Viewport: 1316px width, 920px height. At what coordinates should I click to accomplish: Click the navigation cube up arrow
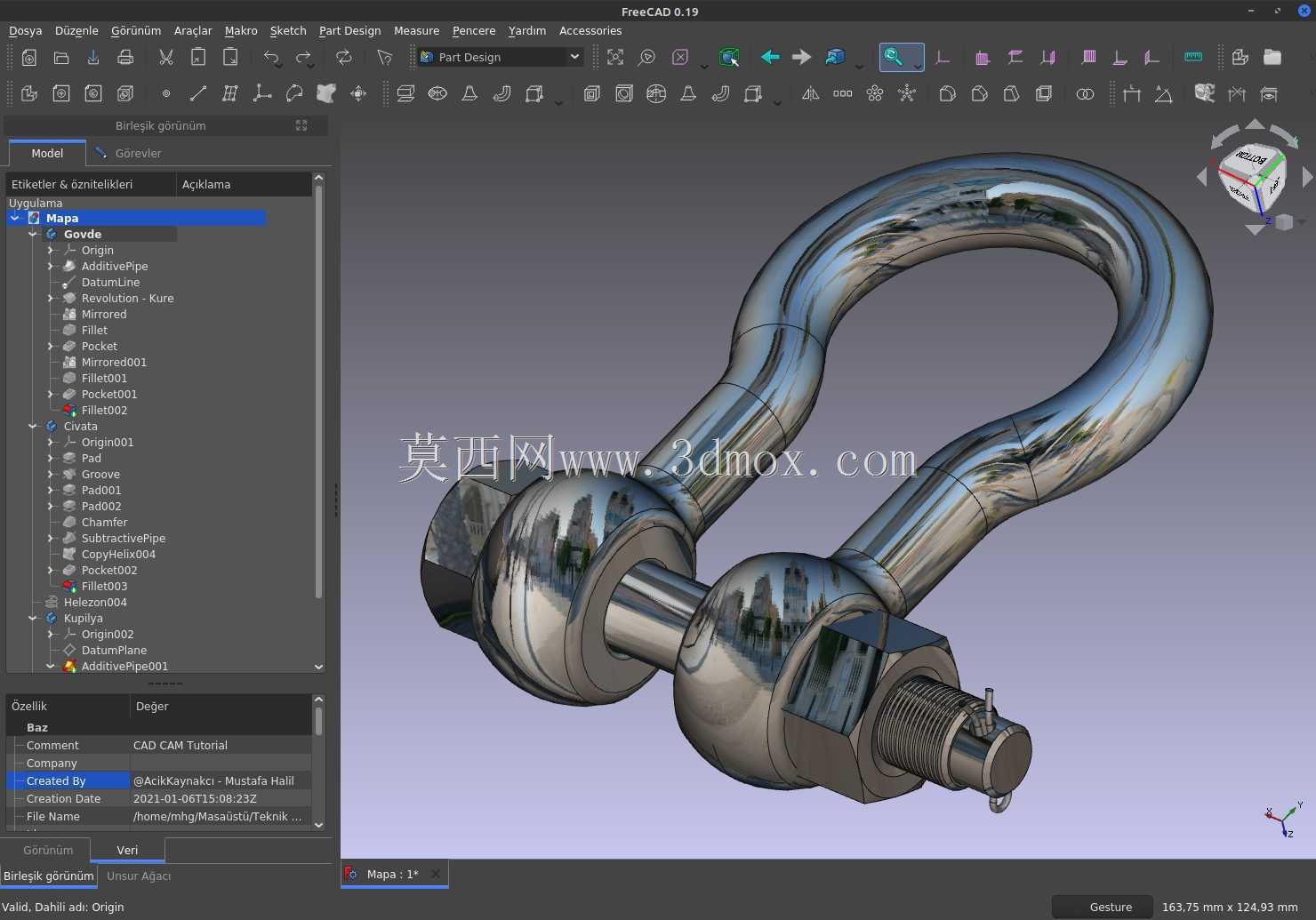1255,124
